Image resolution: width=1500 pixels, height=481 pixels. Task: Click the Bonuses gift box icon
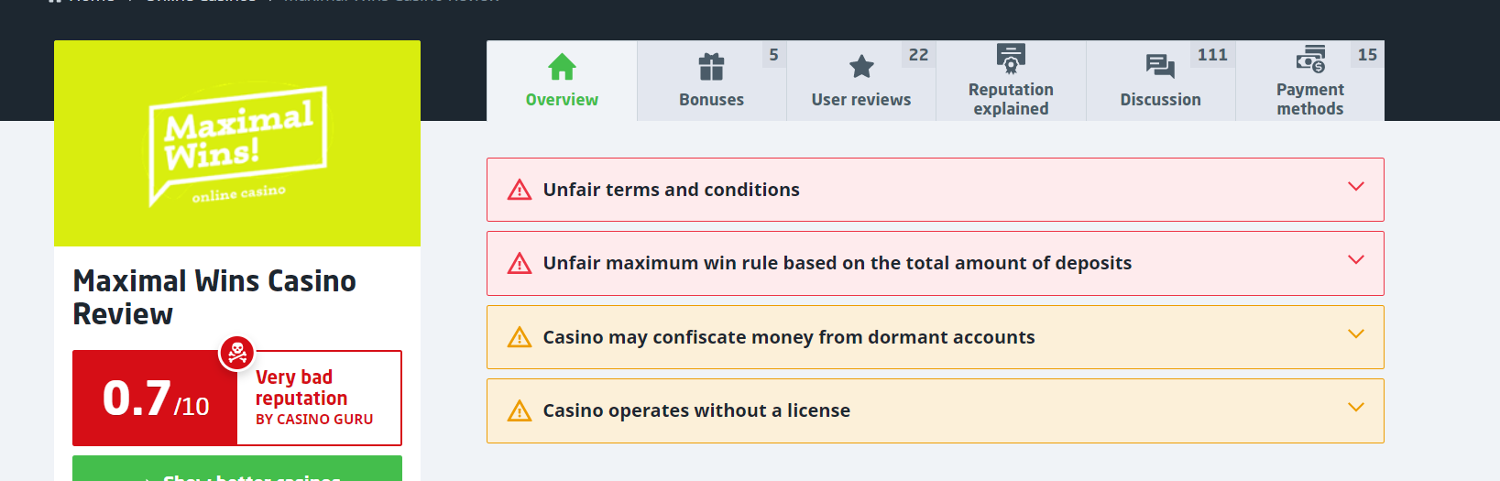[x=711, y=67]
